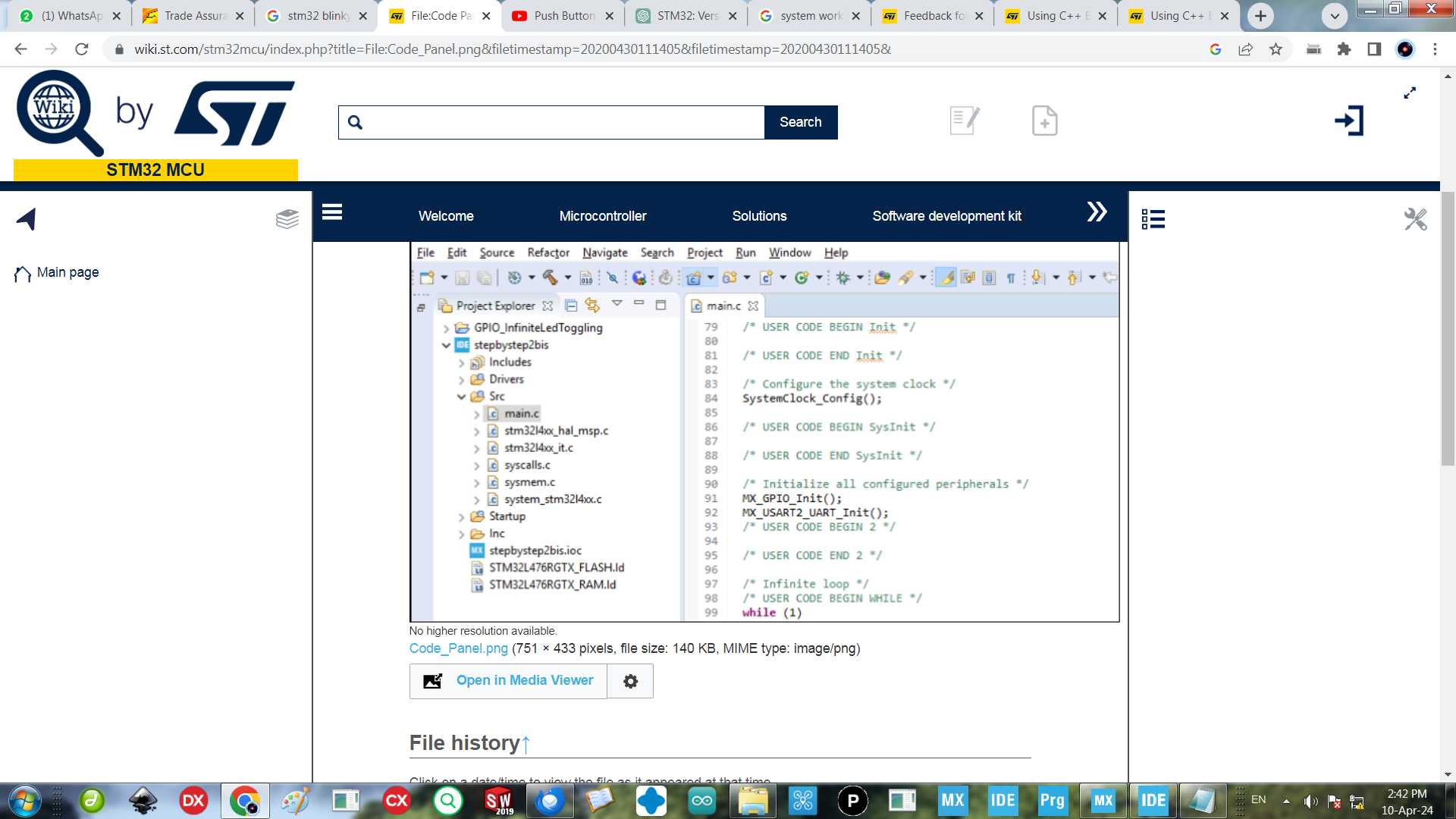Click the tools icon in the right panel
1456x819 pixels.
pos(1415,219)
